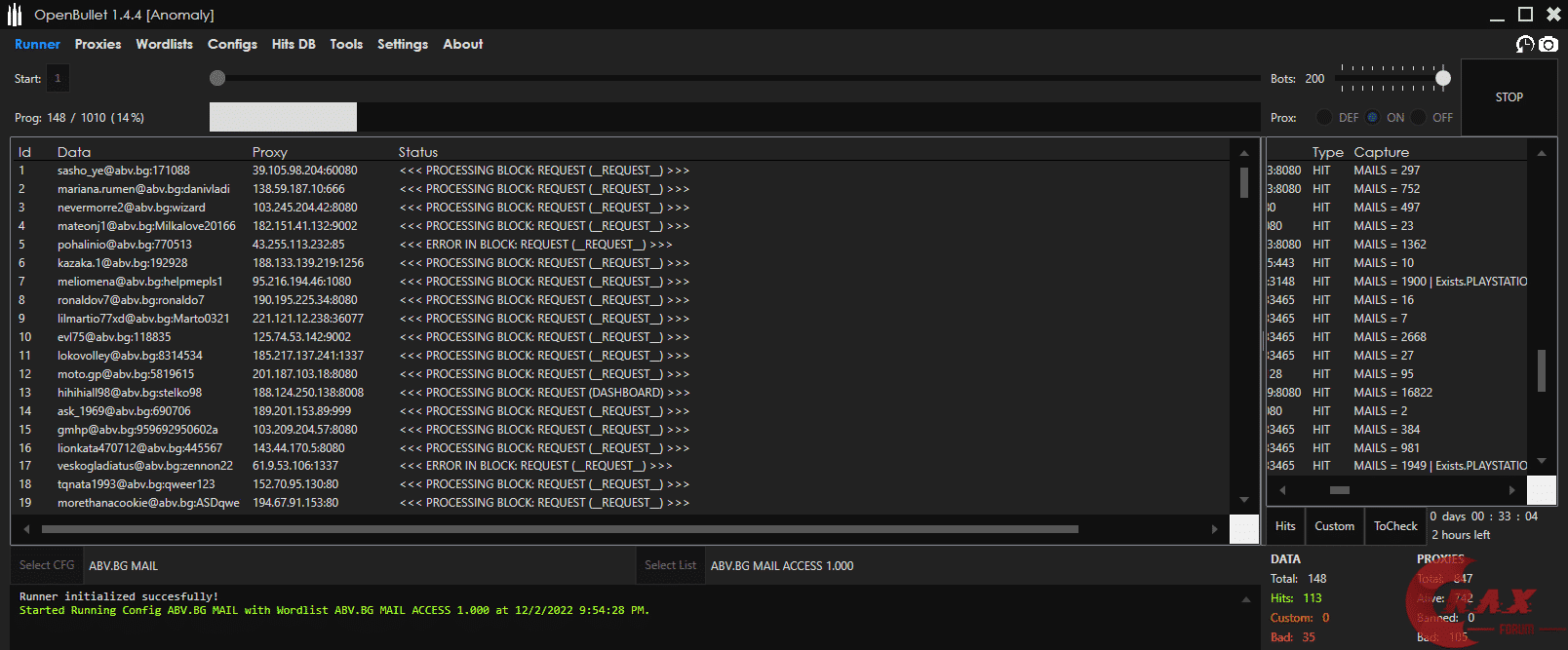This screenshot has width=1568, height=650.
Task: Click the bot list vertical scrollbar thumb
Action: pos(1244,183)
